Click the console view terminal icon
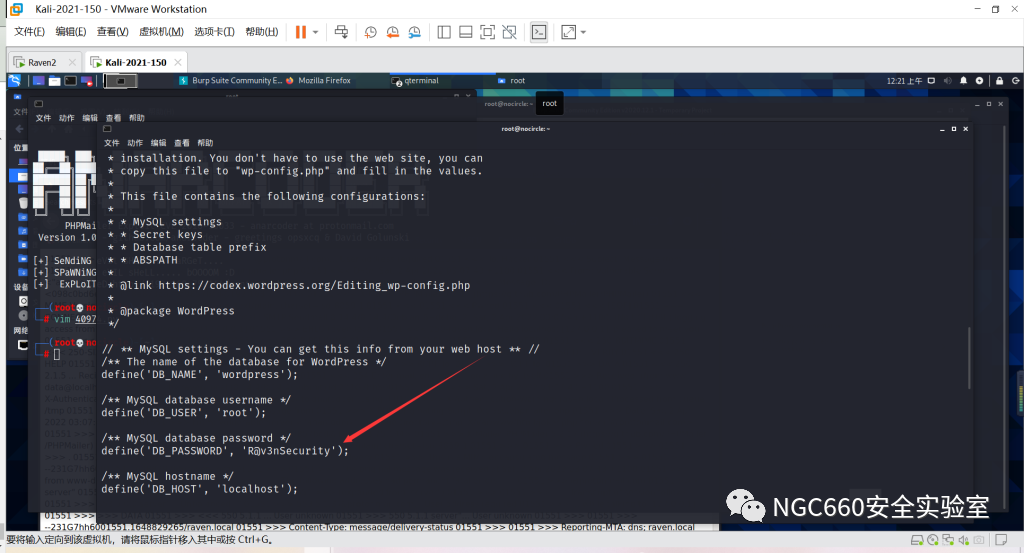The image size is (1024, 553). (x=539, y=32)
